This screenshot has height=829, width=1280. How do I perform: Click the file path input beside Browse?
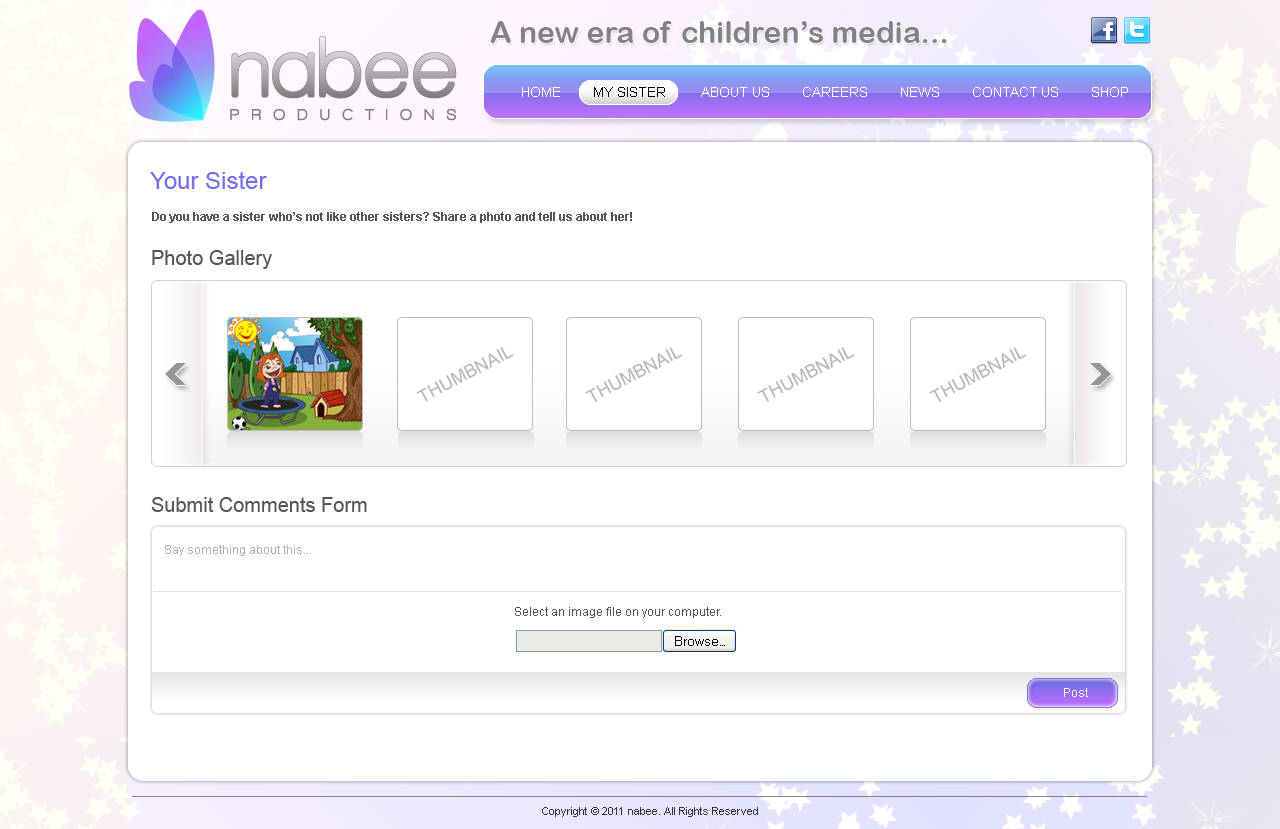point(588,640)
